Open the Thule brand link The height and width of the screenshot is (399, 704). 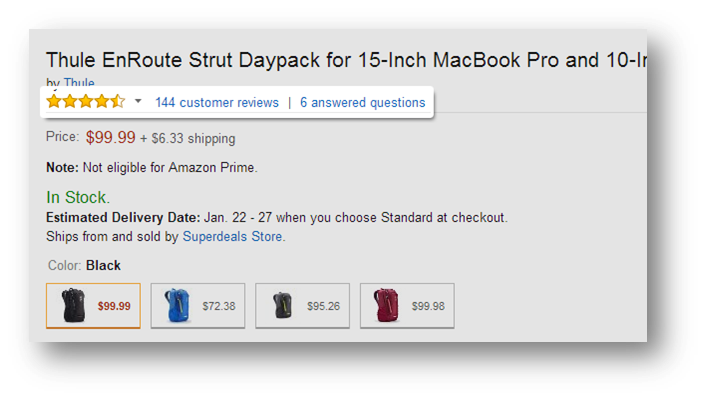coord(79,83)
